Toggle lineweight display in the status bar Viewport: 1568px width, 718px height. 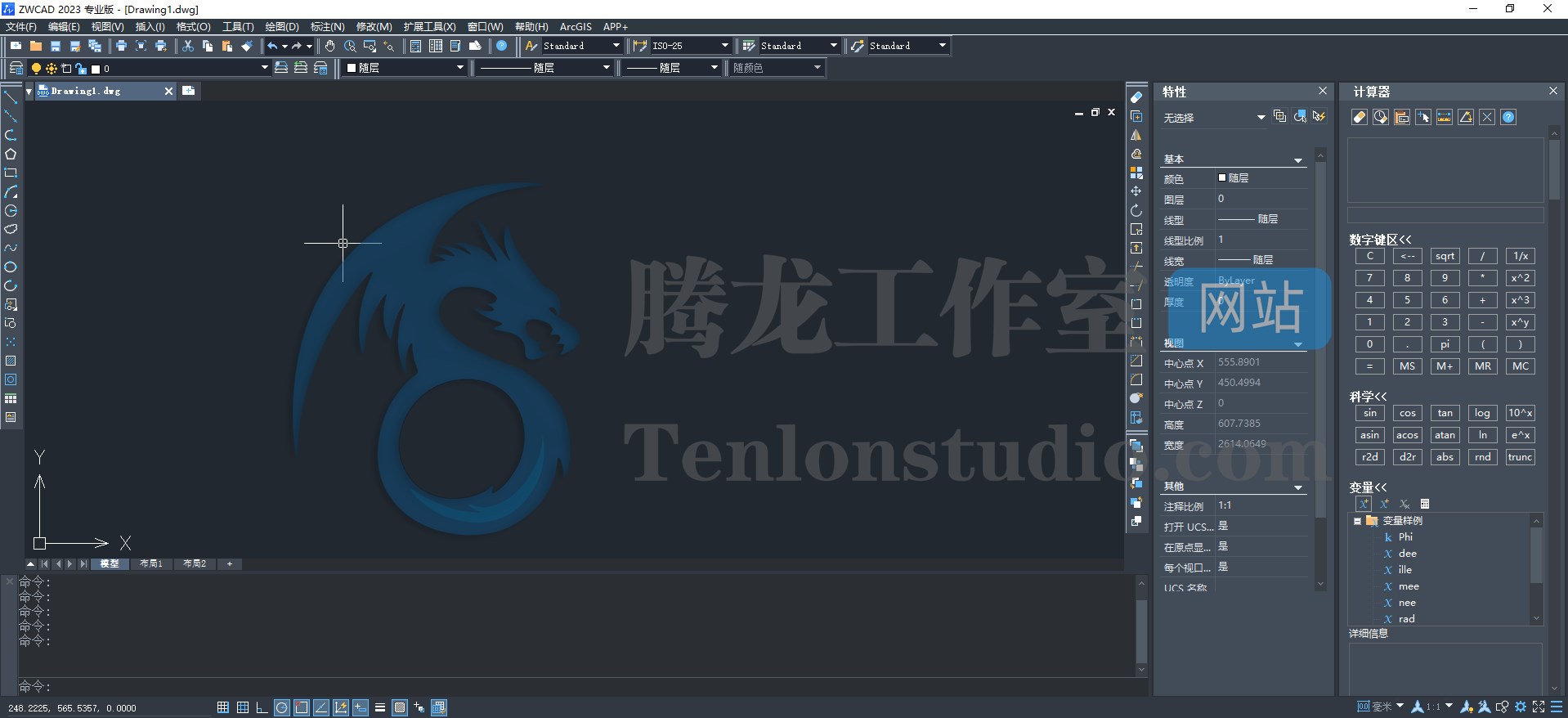pyautogui.click(x=380, y=707)
